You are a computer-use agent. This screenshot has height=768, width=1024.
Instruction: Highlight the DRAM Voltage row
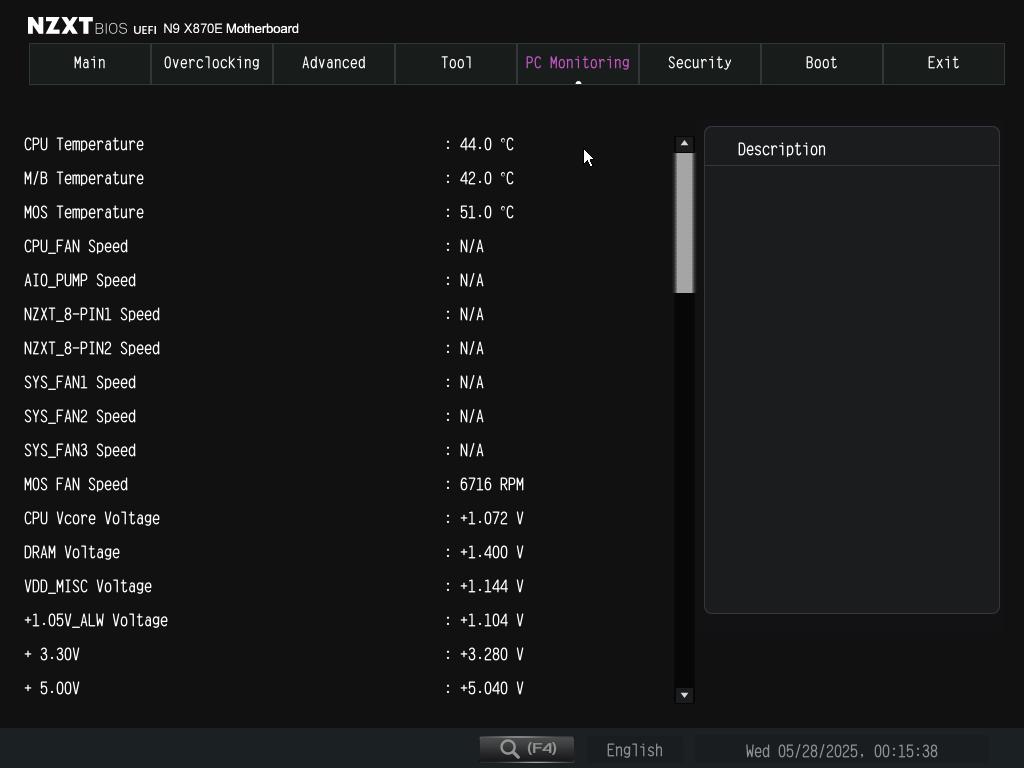(72, 553)
